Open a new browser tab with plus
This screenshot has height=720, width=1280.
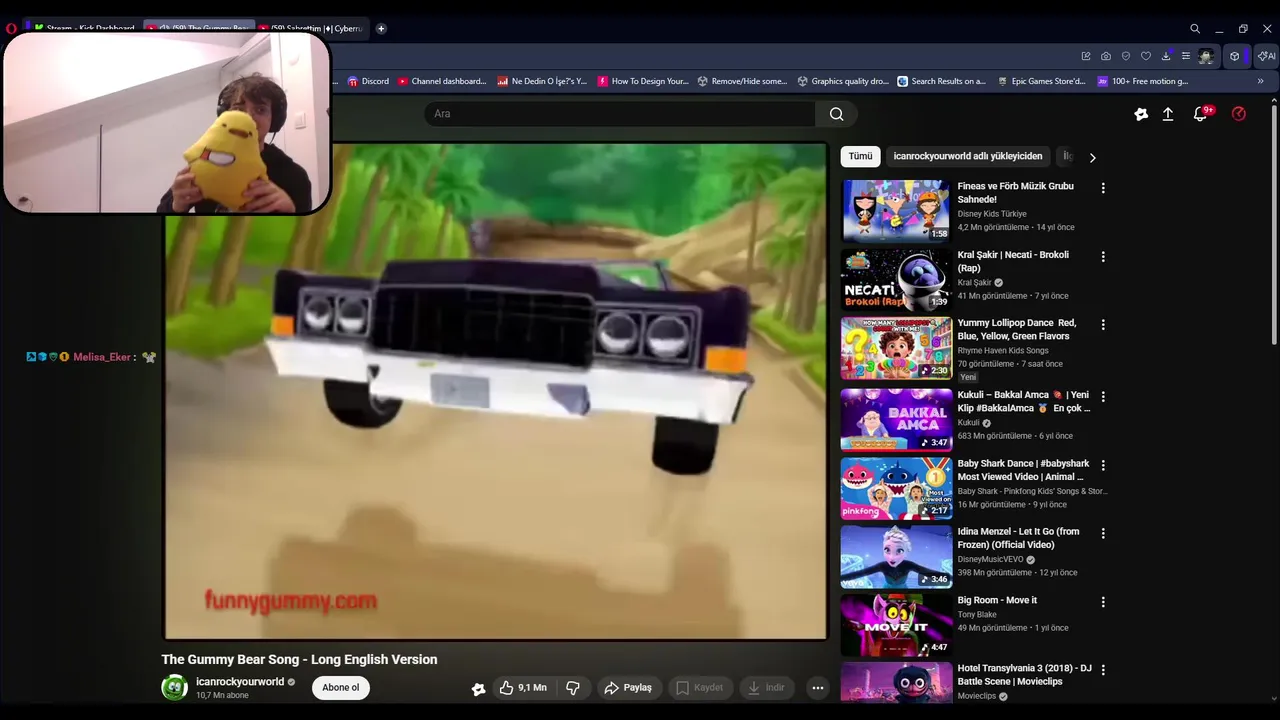pyautogui.click(x=381, y=29)
